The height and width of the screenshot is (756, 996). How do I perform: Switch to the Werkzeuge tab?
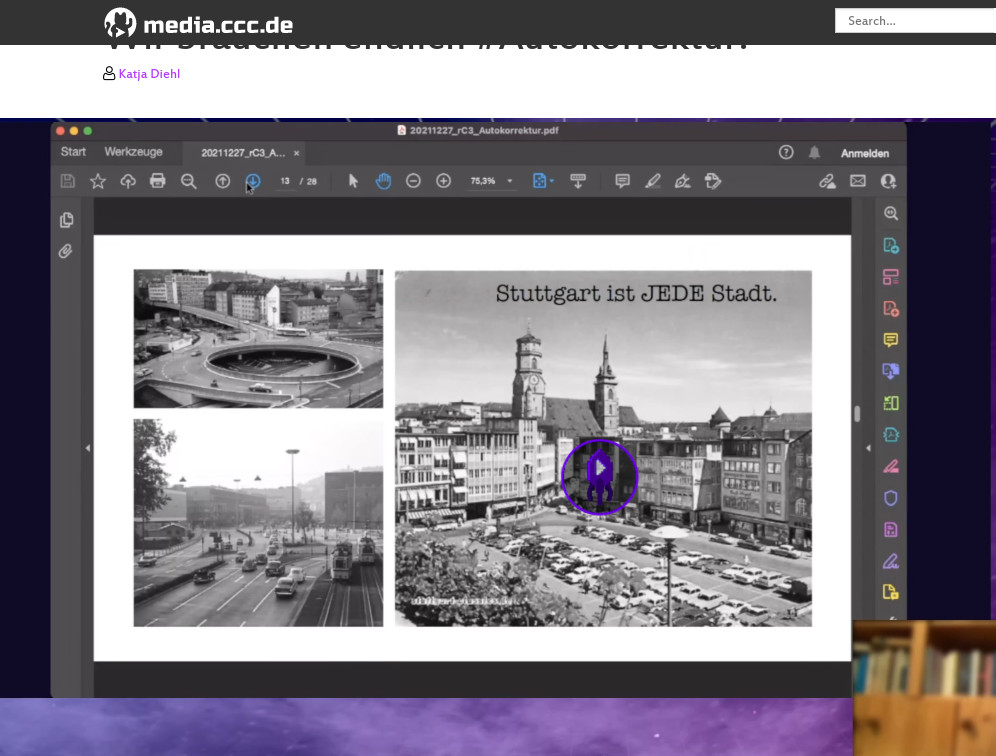click(x=133, y=152)
